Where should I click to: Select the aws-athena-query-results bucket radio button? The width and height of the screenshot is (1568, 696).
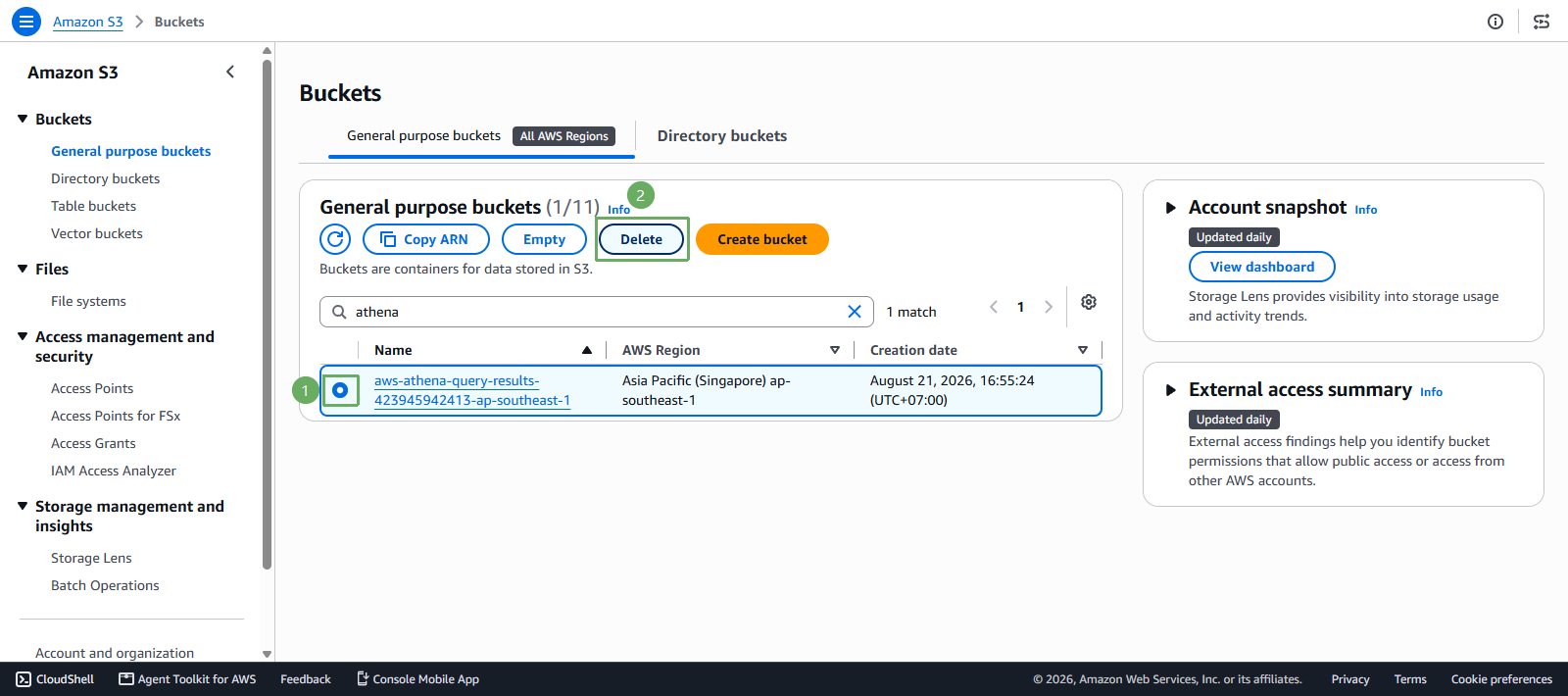click(x=340, y=390)
